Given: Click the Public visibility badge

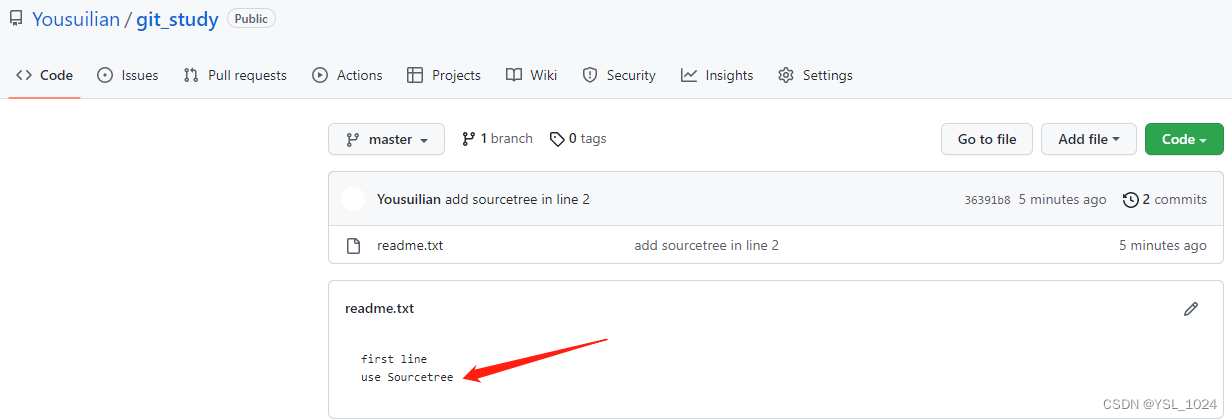Looking at the screenshot, I should 251,18.
